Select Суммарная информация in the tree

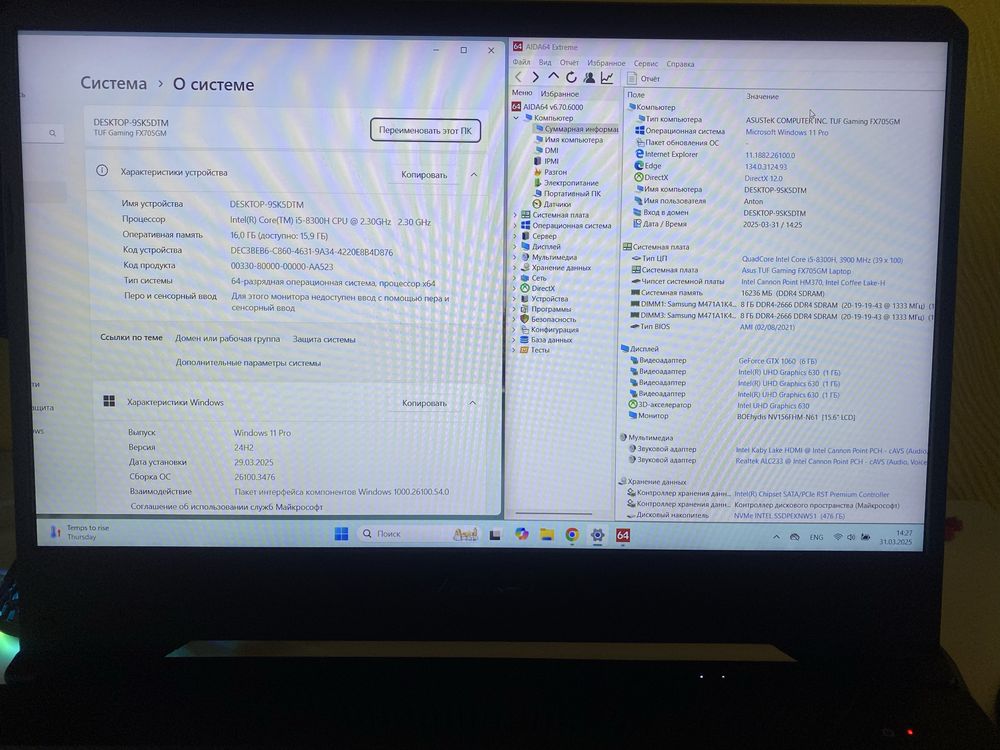(x=576, y=129)
